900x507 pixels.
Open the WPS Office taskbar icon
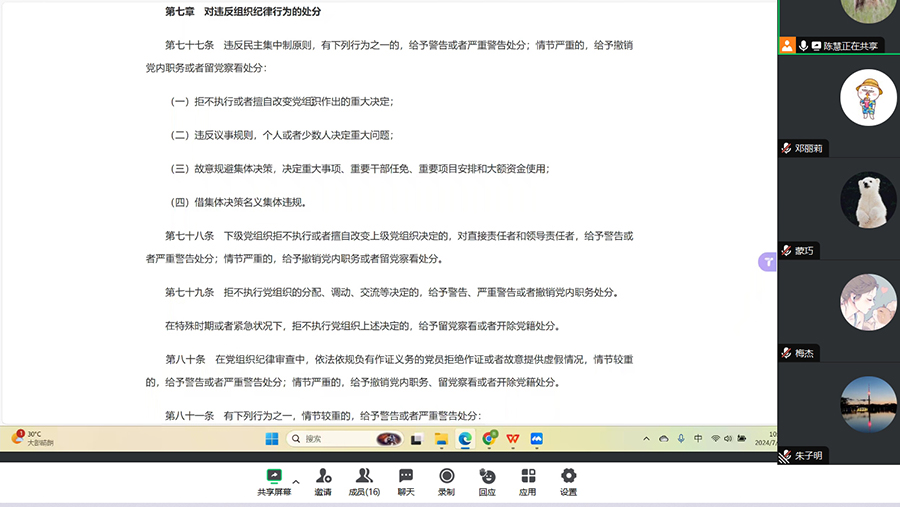[x=512, y=439]
